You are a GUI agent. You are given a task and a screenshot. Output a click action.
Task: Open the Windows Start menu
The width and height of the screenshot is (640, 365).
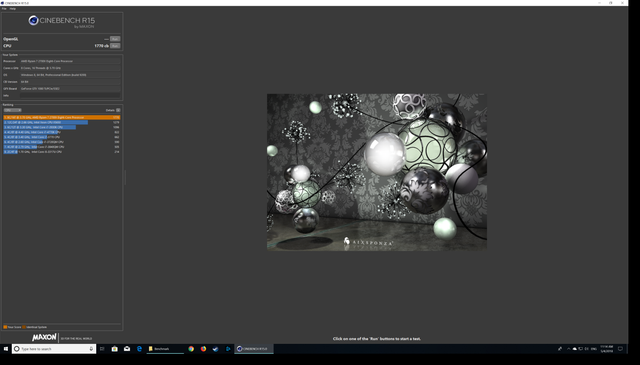pyautogui.click(x=6, y=349)
